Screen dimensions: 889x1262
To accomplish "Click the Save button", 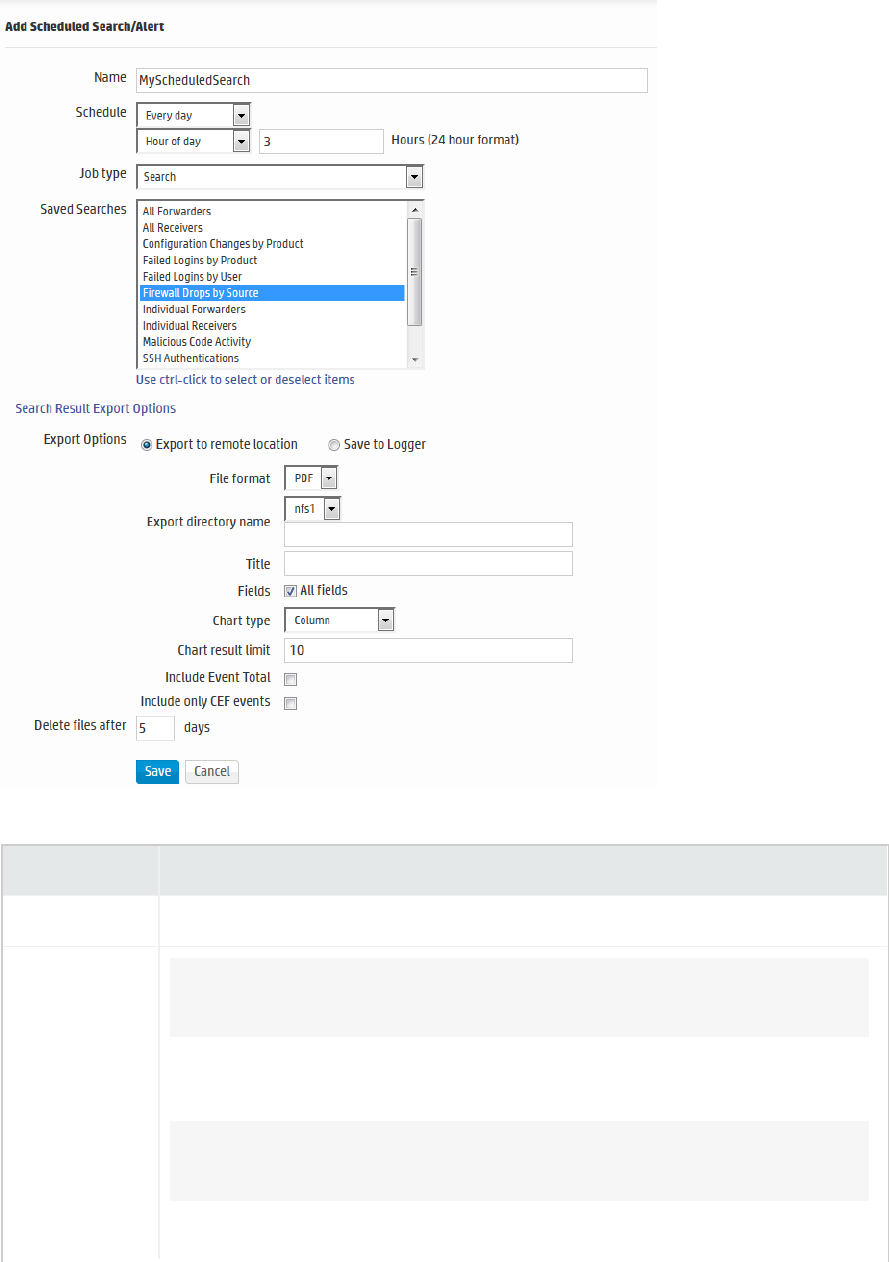I will [157, 772].
